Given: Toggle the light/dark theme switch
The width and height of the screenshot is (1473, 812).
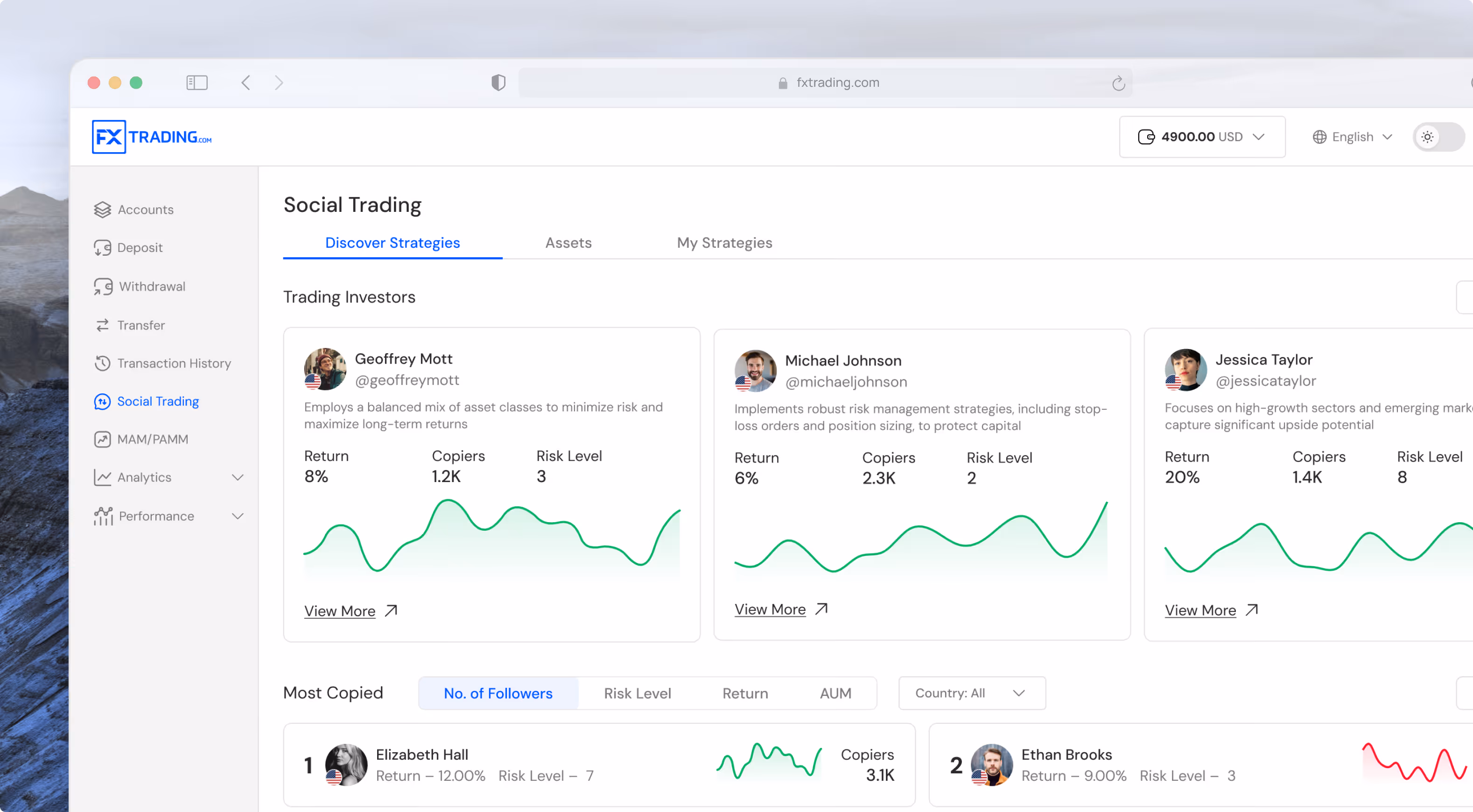Looking at the screenshot, I should coord(1438,137).
